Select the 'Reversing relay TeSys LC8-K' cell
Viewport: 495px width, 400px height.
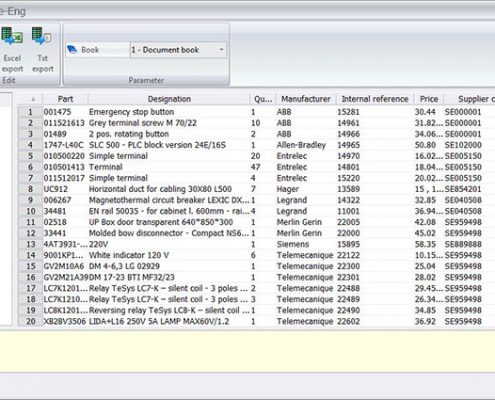[169, 310]
